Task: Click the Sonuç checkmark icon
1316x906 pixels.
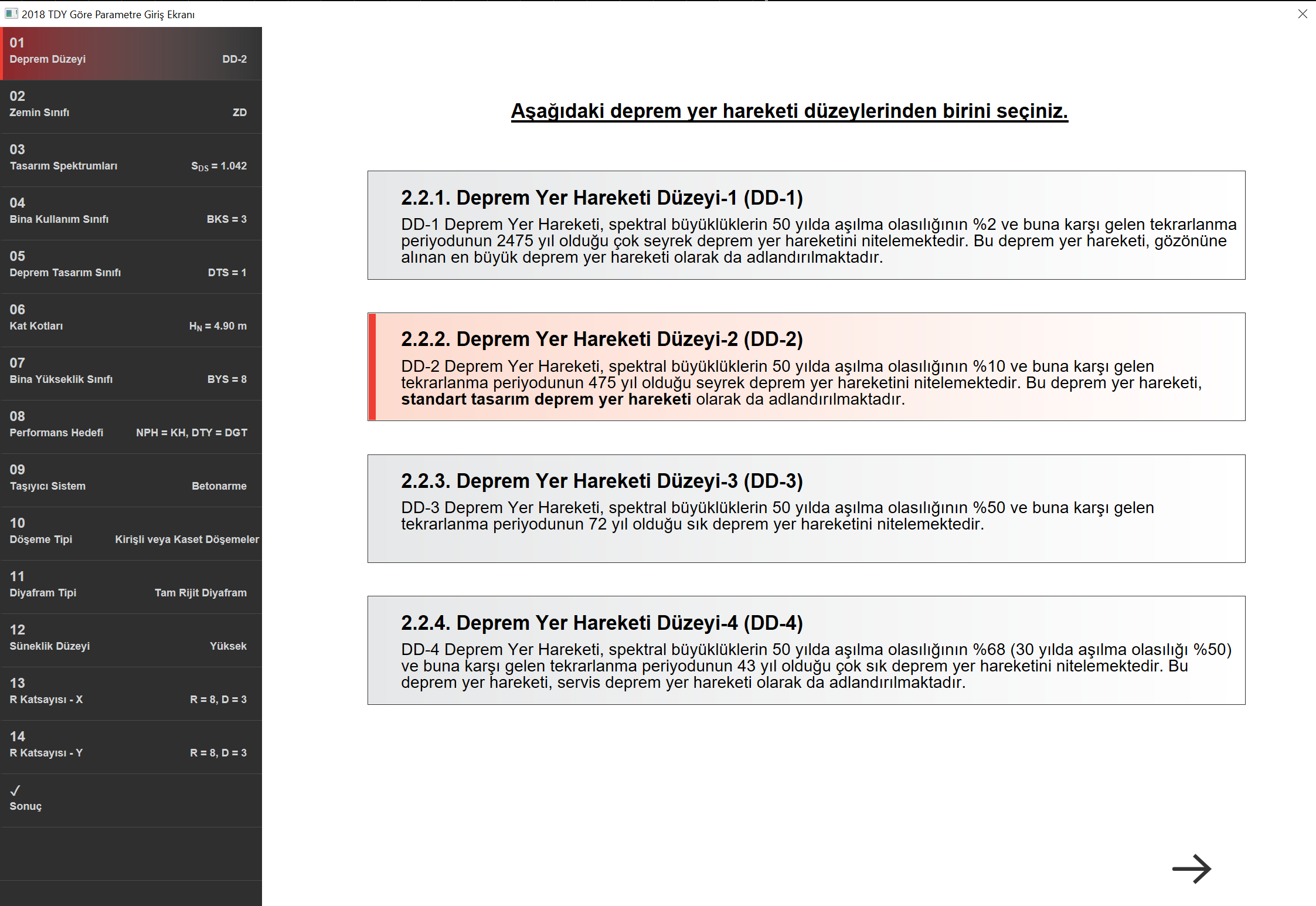Action: (15, 790)
